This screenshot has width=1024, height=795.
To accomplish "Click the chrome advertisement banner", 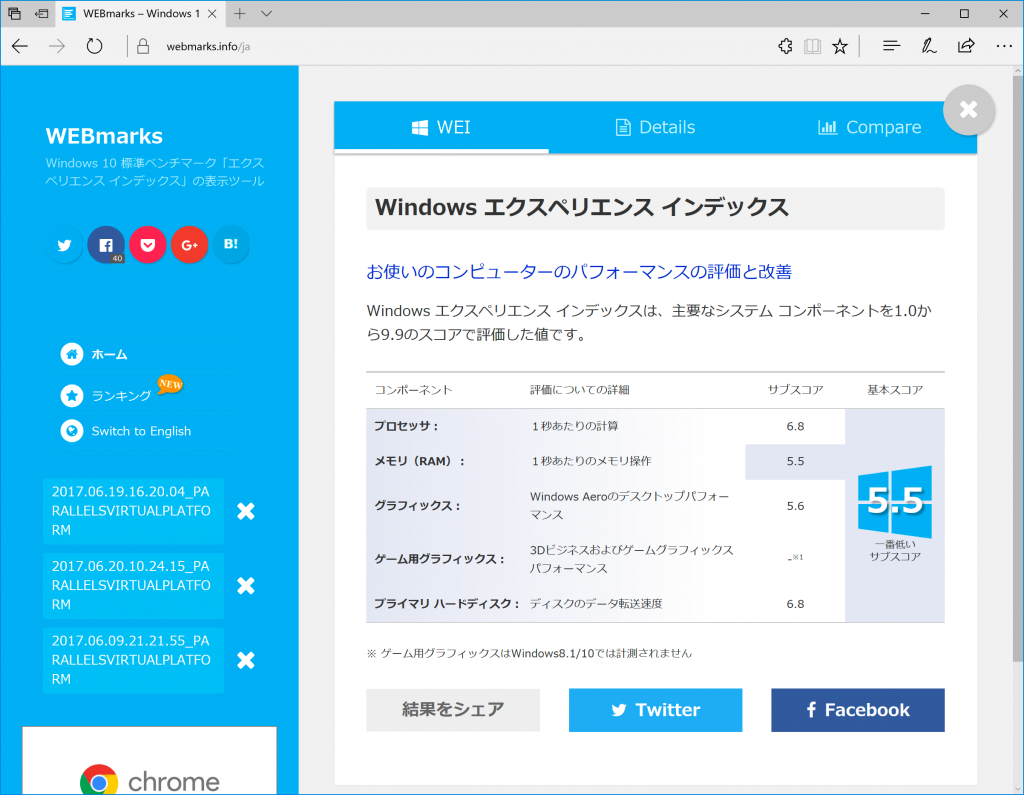I will pyautogui.click(x=150, y=761).
